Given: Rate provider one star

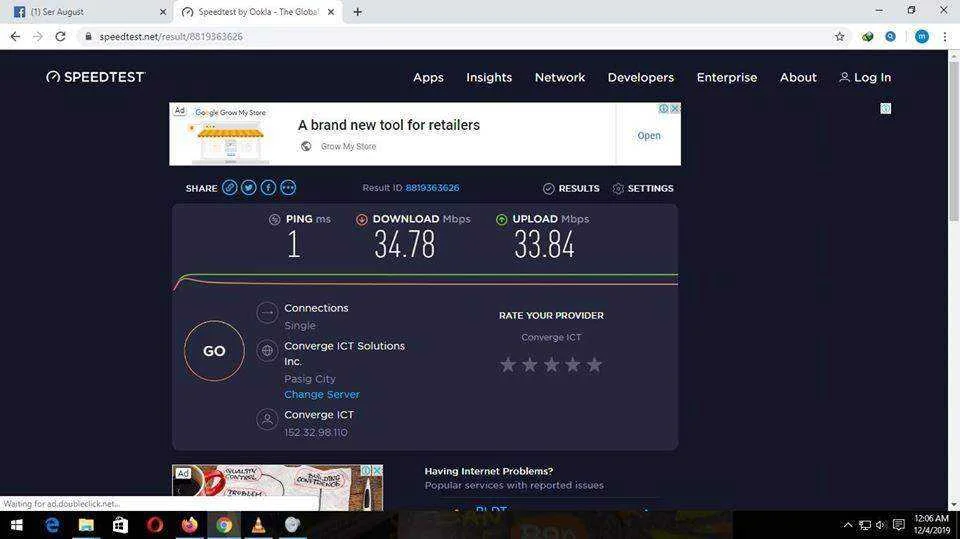Looking at the screenshot, I should (x=508, y=365).
